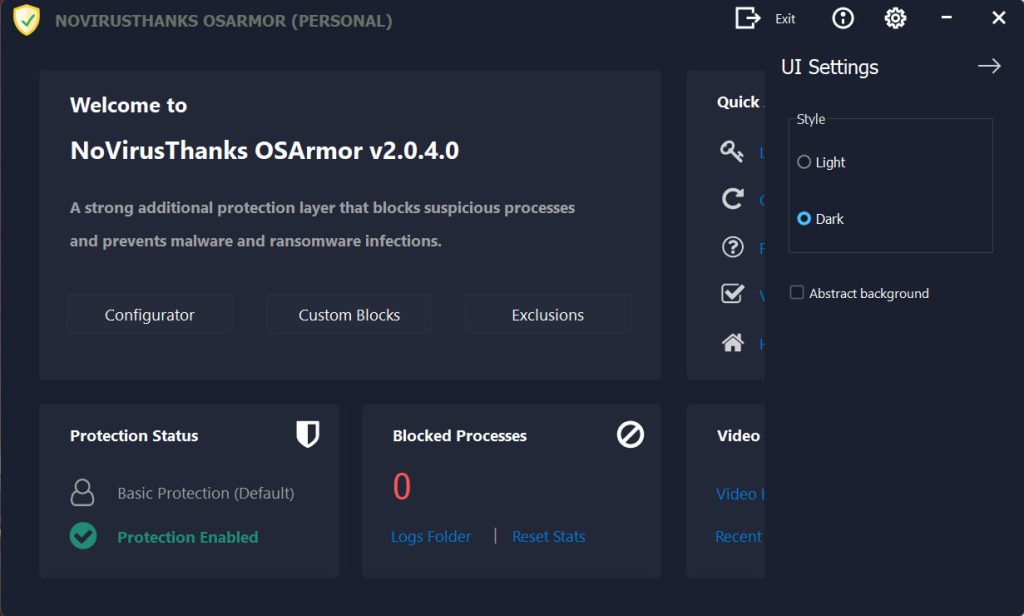Close the OSArmor window
This screenshot has width=1024, height=616.
(999, 18)
